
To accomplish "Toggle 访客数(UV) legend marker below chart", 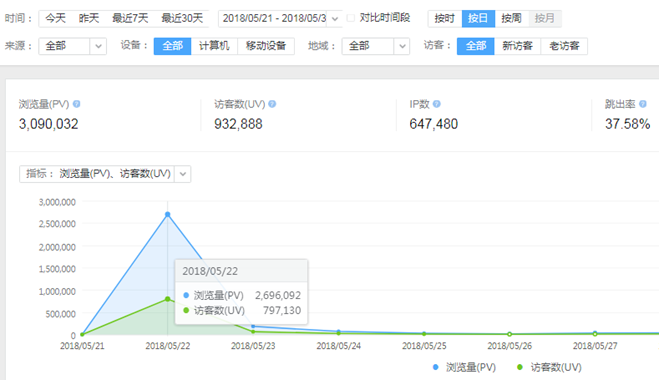I will (520, 367).
